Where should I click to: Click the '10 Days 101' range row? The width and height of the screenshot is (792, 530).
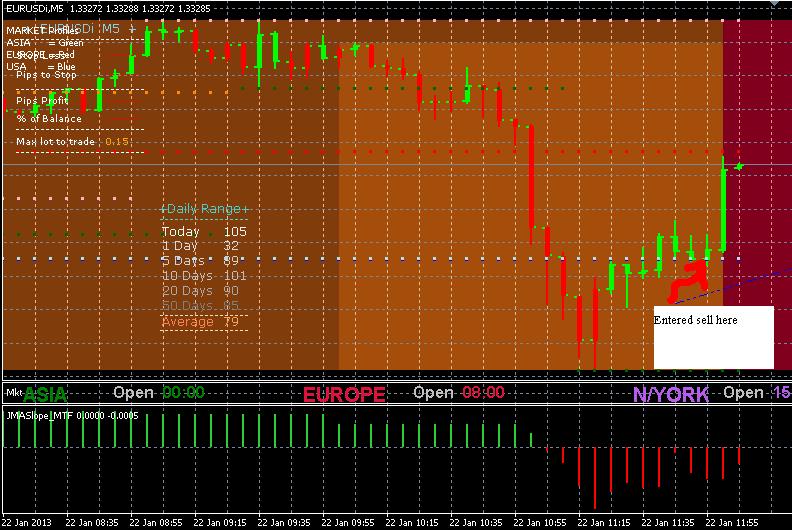click(204, 275)
